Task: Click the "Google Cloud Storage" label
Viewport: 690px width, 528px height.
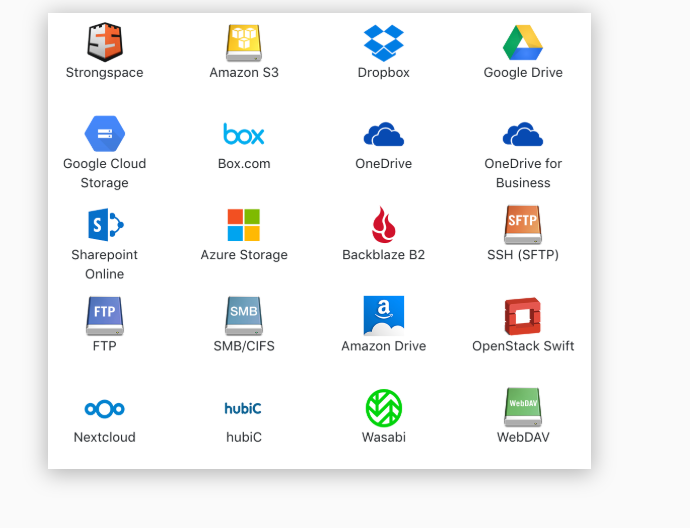Action: pos(105,173)
